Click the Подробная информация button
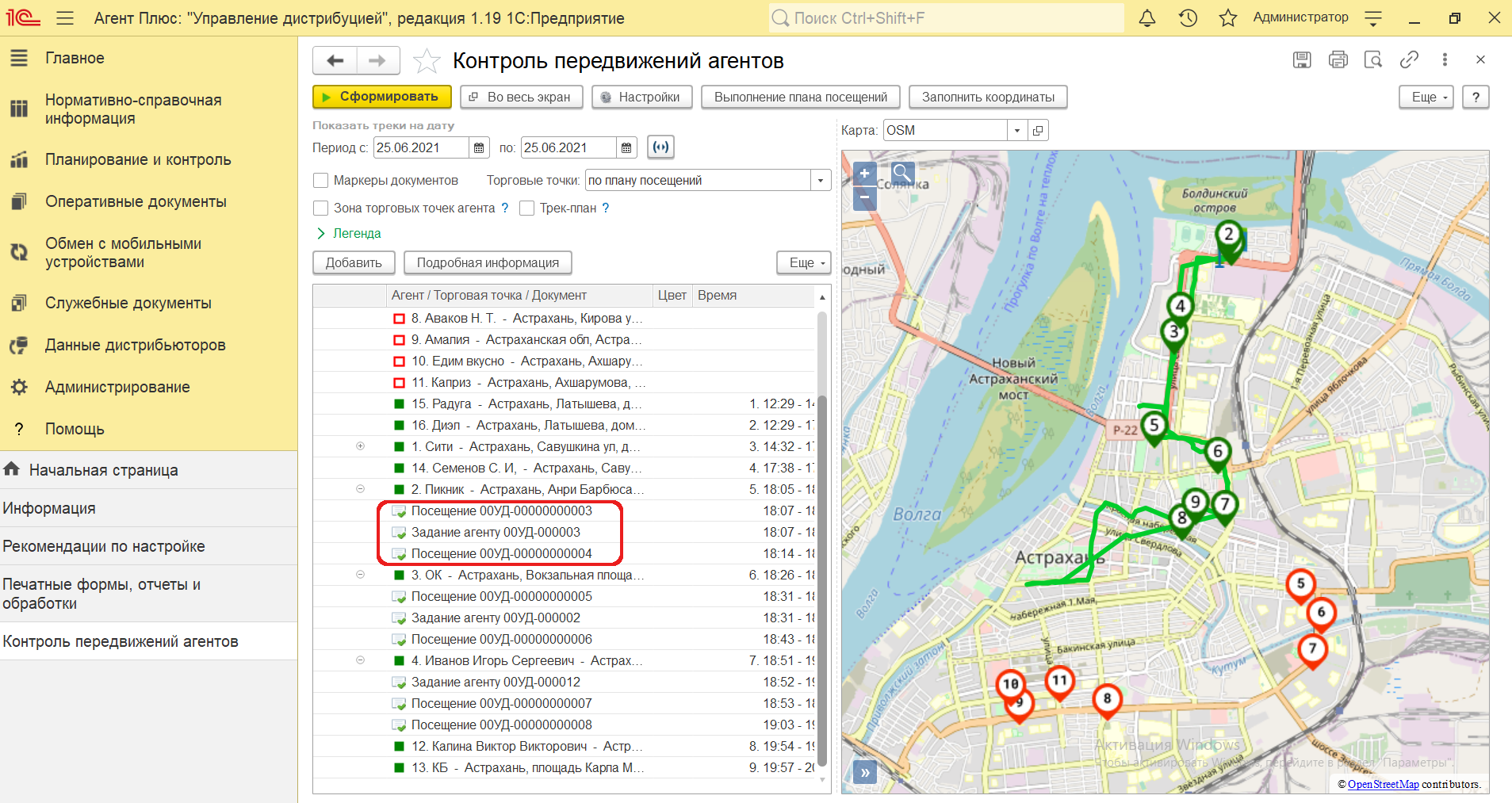This screenshot has height=803, width=1512. point(488,262)
